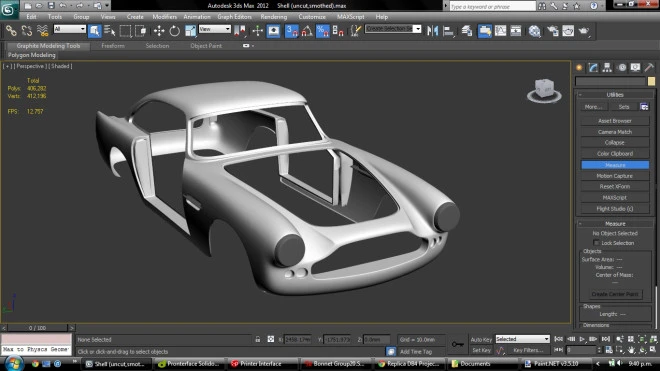Toggle the Auto Key button
This screenshot has height=371, width=660.
481,339
